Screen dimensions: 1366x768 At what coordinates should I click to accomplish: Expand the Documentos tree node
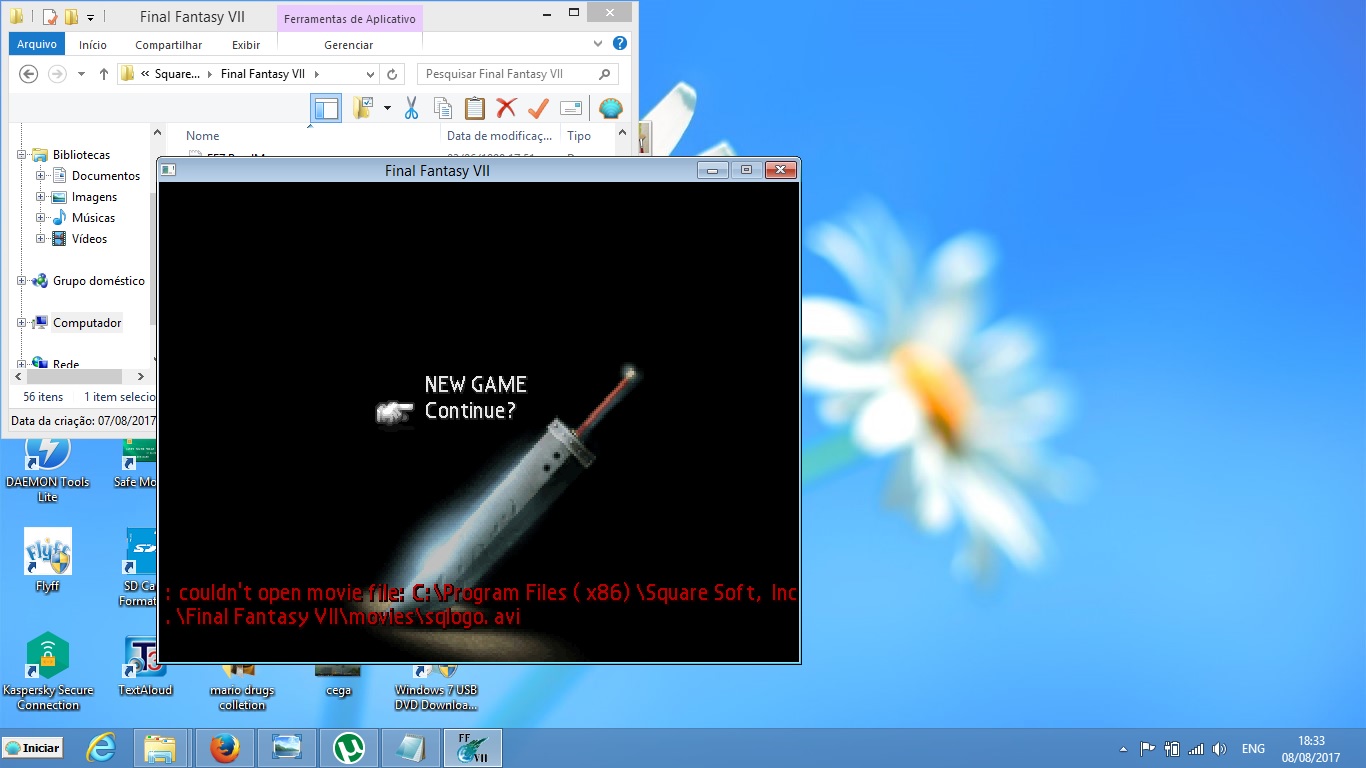pyautogui.click(x=40, y=176)
